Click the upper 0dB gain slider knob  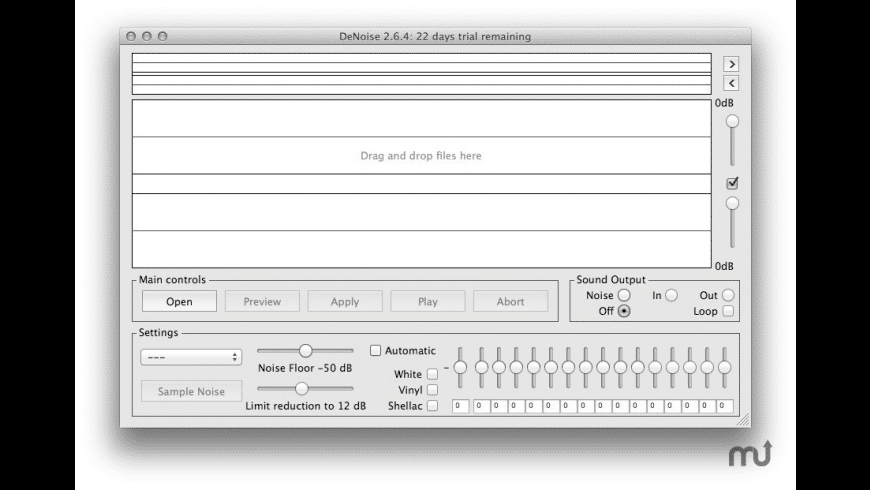click(x=732, y=121)
